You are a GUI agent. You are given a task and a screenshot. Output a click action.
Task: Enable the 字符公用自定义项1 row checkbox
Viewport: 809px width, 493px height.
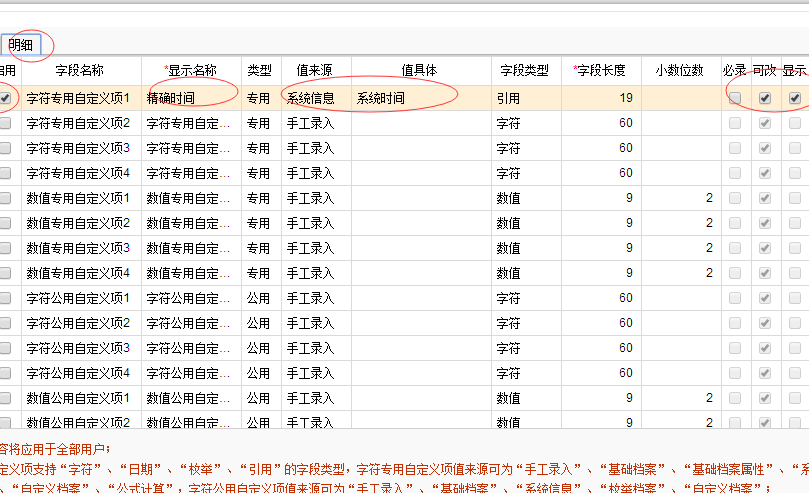pyautogui.click(x=6, y=298)
